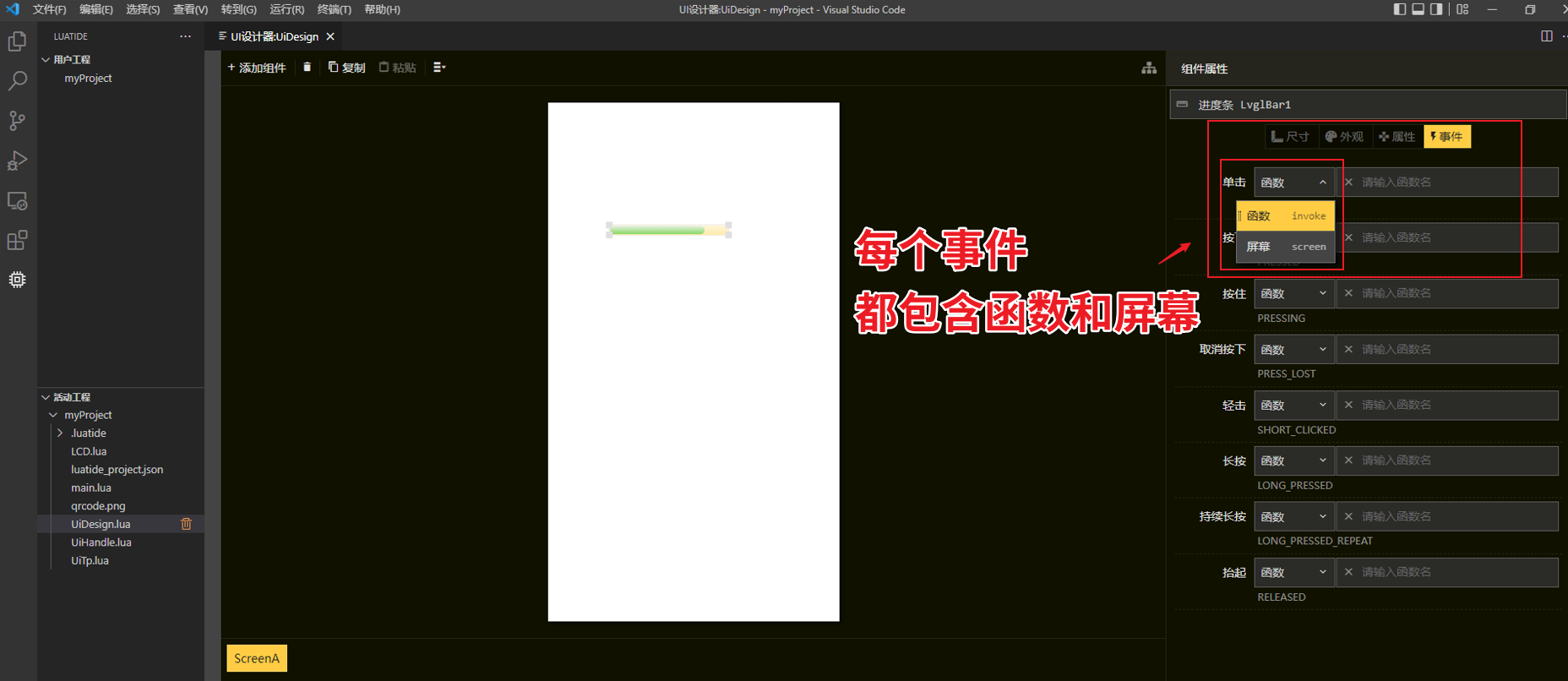Click the trash icon in designer toolbar
Viewport: 1568px width, 681px height.
pos(307,67)
